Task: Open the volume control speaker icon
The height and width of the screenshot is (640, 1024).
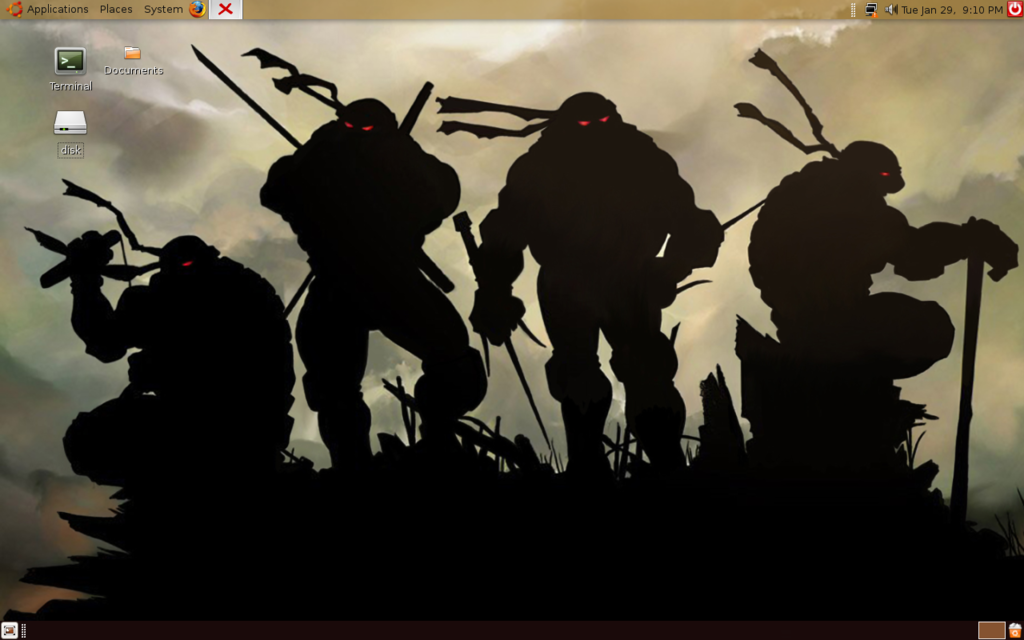Action: click(x=891, y=9)
